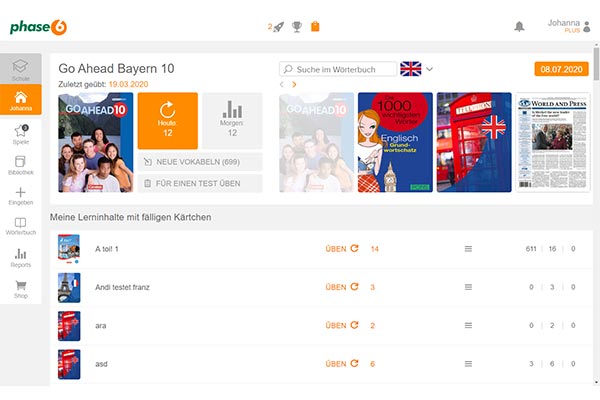Image resolution: width=600 pixels, height=400 pixels.
Task: Click the 'Suche im Wörterbuch' search field
Action: coord(340,69)
